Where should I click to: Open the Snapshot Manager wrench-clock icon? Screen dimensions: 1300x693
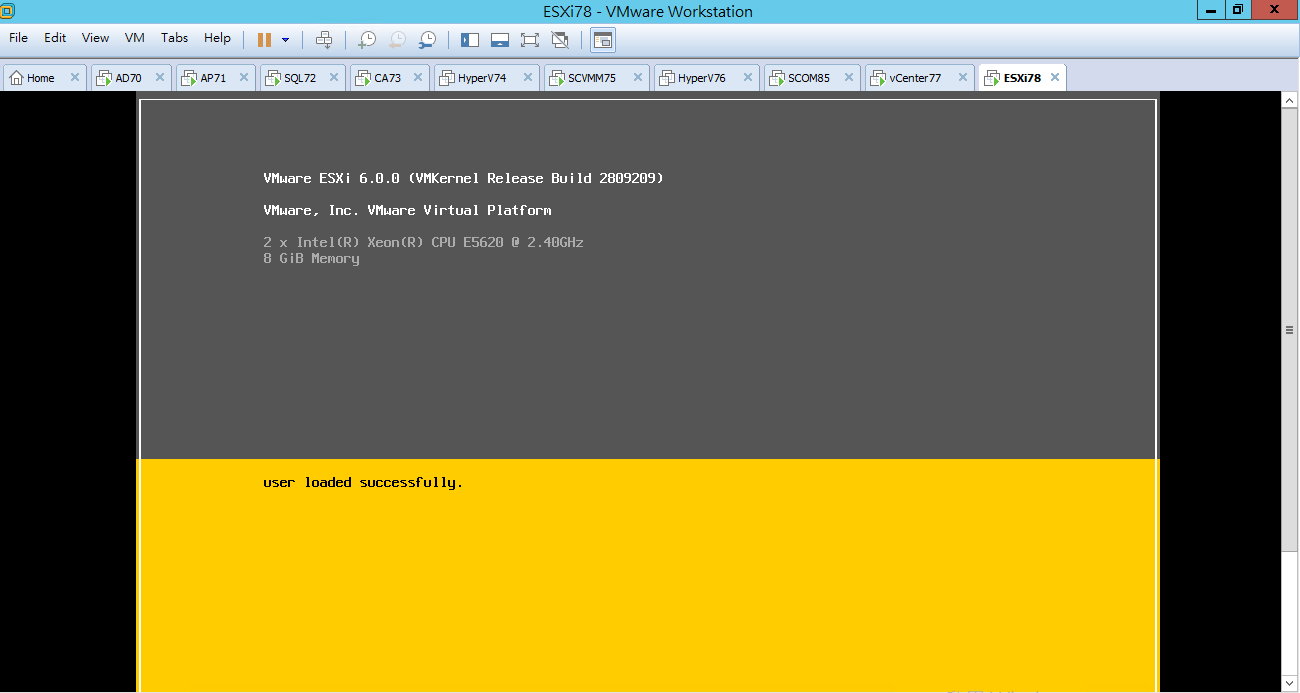(x=427, y=40)
